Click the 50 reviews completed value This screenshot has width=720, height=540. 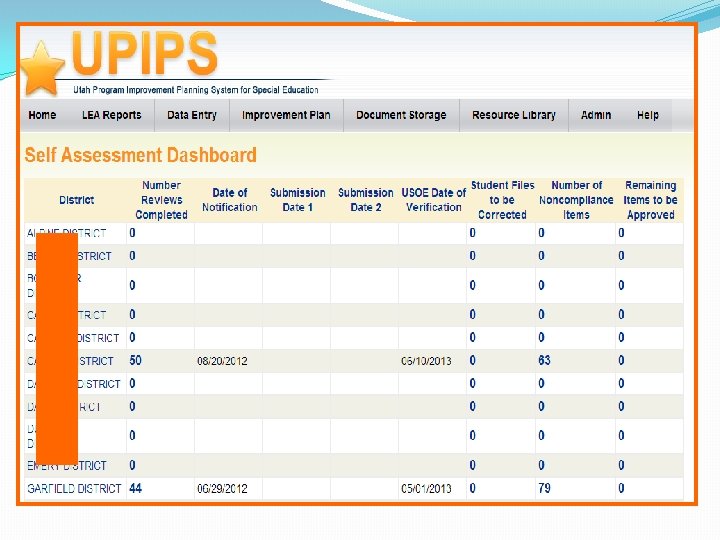pos(135,360)
